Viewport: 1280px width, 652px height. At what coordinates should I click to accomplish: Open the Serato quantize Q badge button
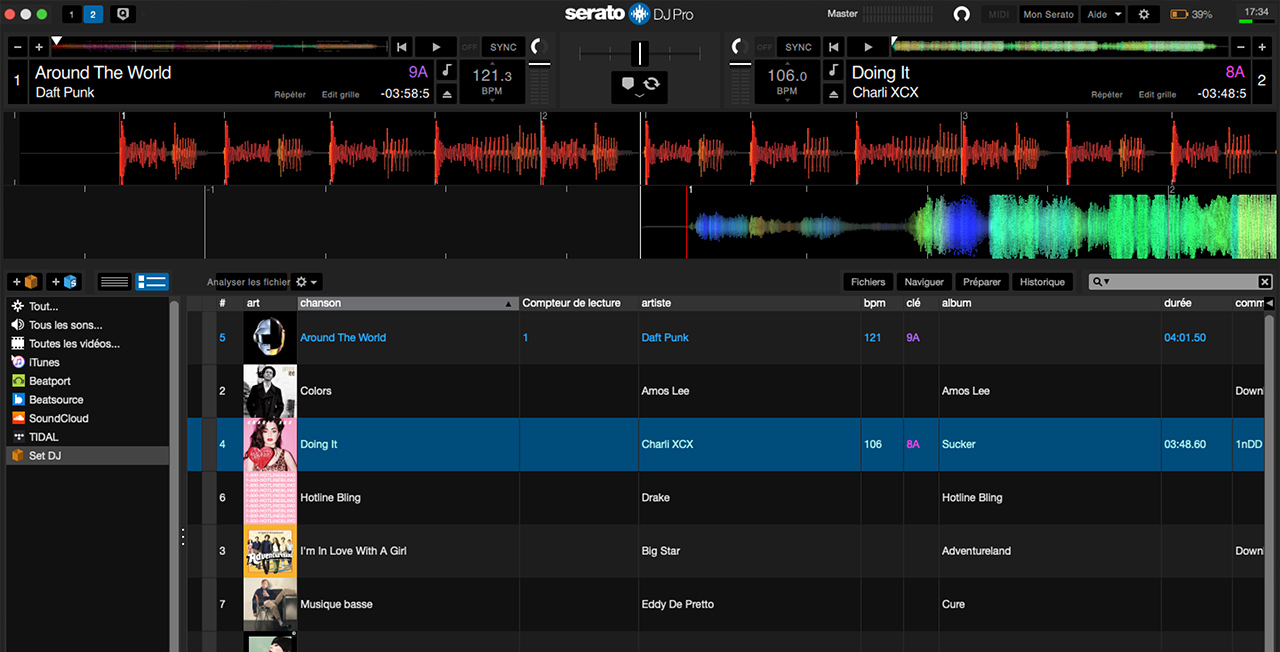[123, 14]
